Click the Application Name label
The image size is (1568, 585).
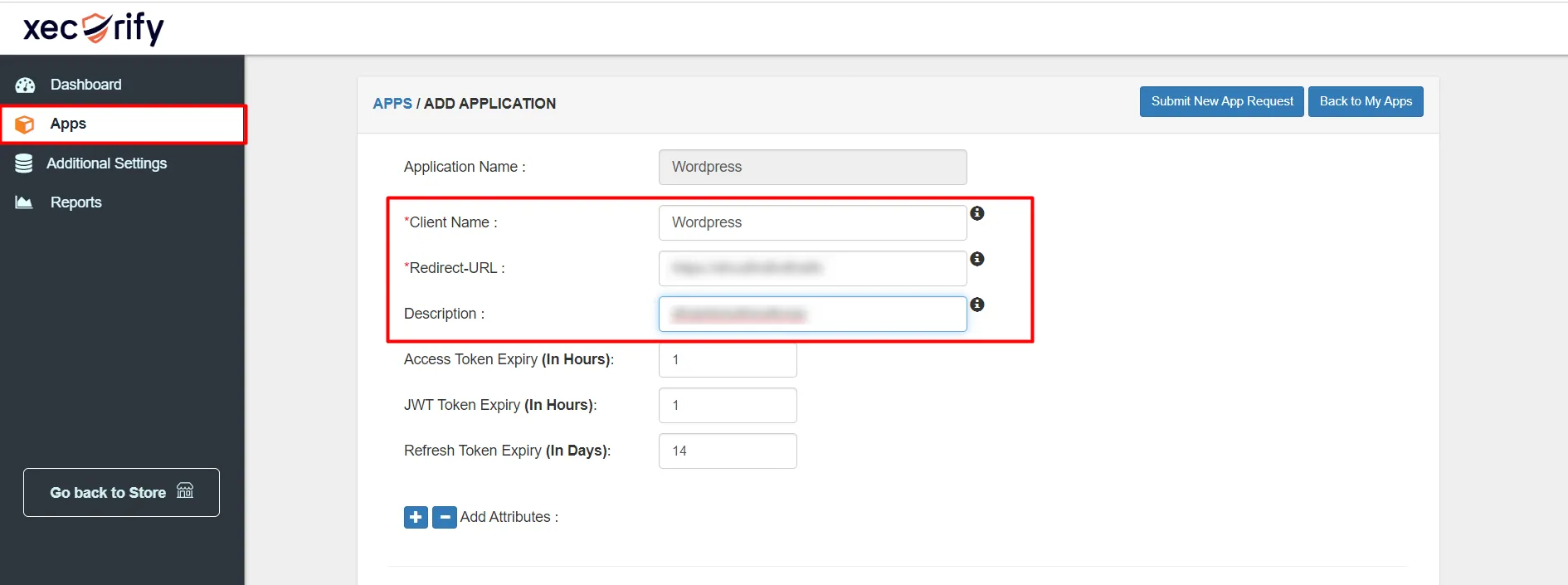click(465, 167)
